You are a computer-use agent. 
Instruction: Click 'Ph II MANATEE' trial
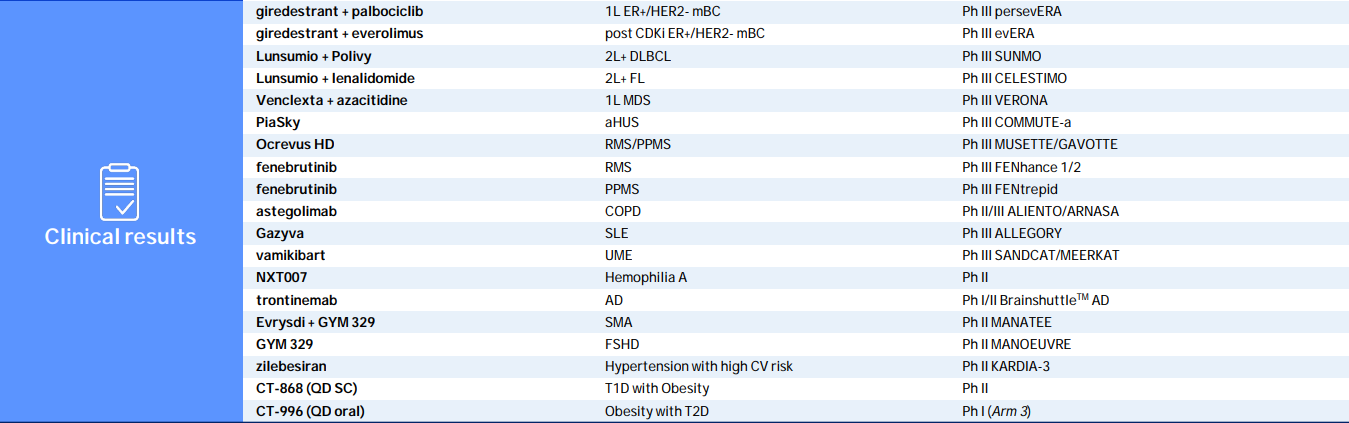(x=1007, y=322)
